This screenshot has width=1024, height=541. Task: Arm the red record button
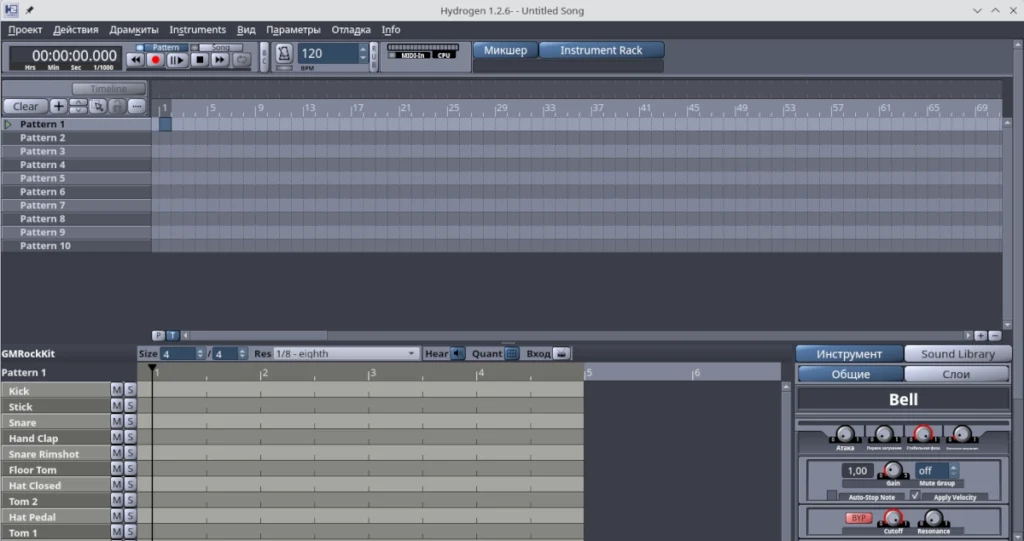pos(155,60)
